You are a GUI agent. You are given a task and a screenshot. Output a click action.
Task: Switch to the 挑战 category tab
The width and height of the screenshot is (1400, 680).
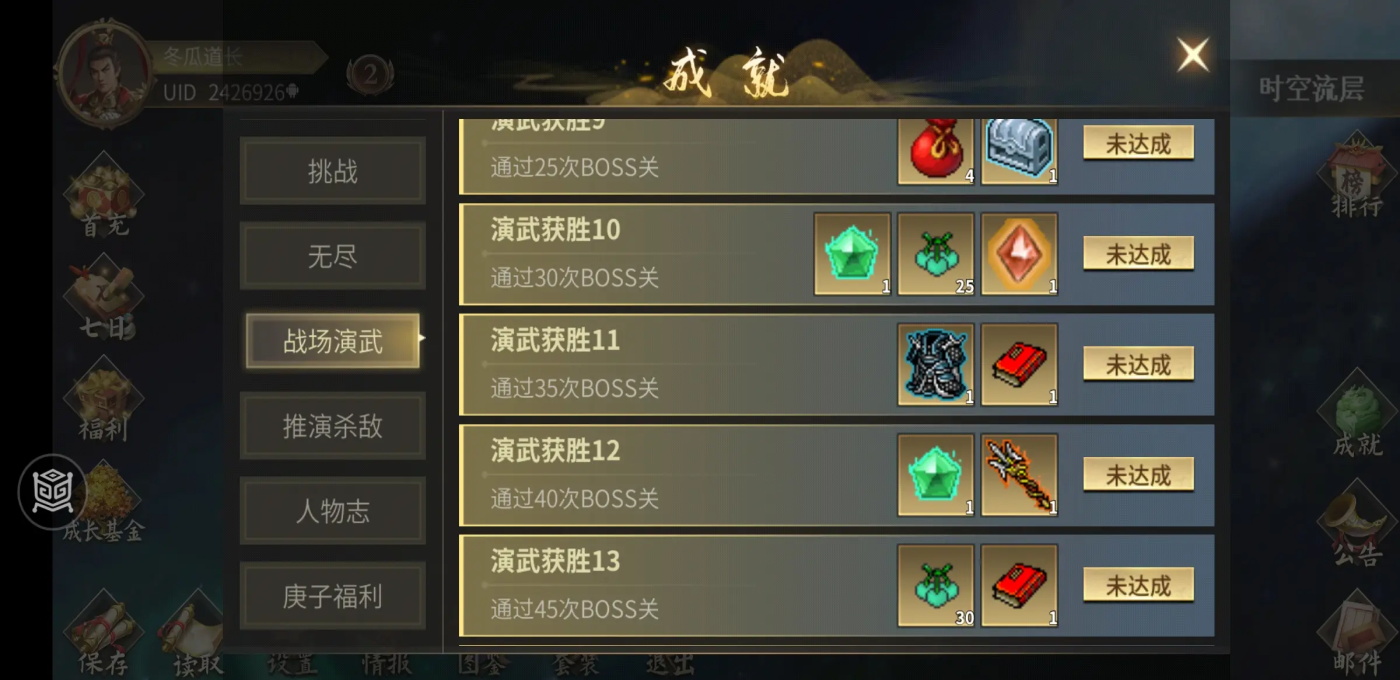(x=333, y=171)
